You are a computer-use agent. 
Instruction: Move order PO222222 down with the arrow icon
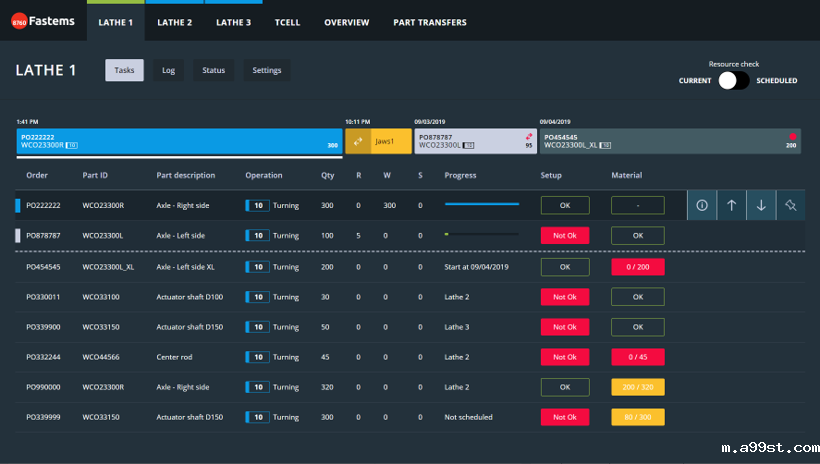click(761, 205)
